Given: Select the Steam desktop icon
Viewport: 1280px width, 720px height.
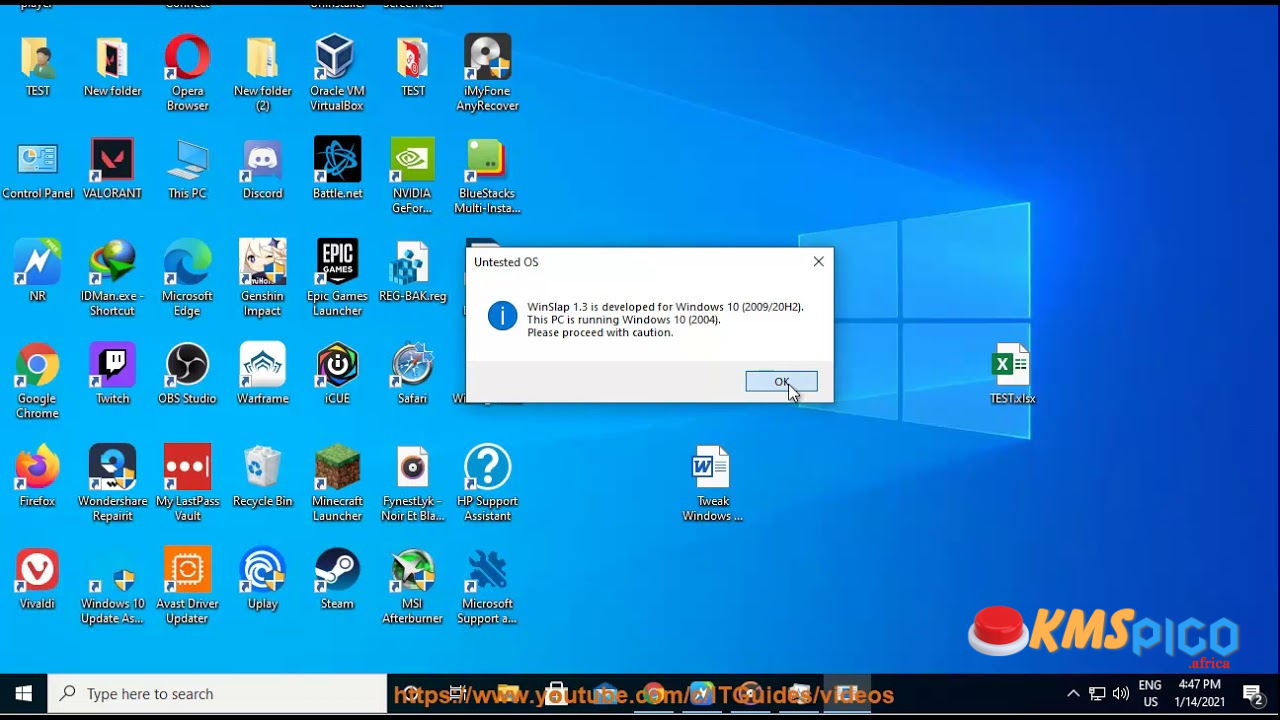Looking at the screenshot, I should point(337,580).
